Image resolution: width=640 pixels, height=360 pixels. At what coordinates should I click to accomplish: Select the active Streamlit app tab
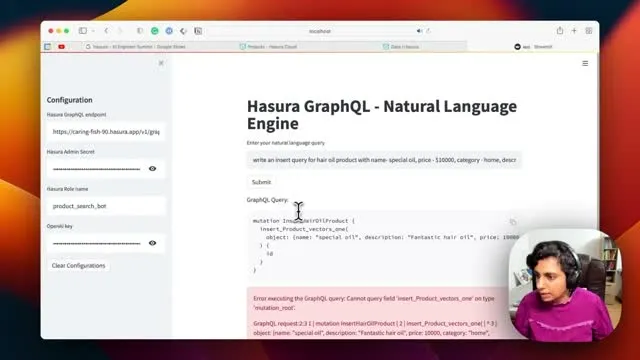(533, 47)
